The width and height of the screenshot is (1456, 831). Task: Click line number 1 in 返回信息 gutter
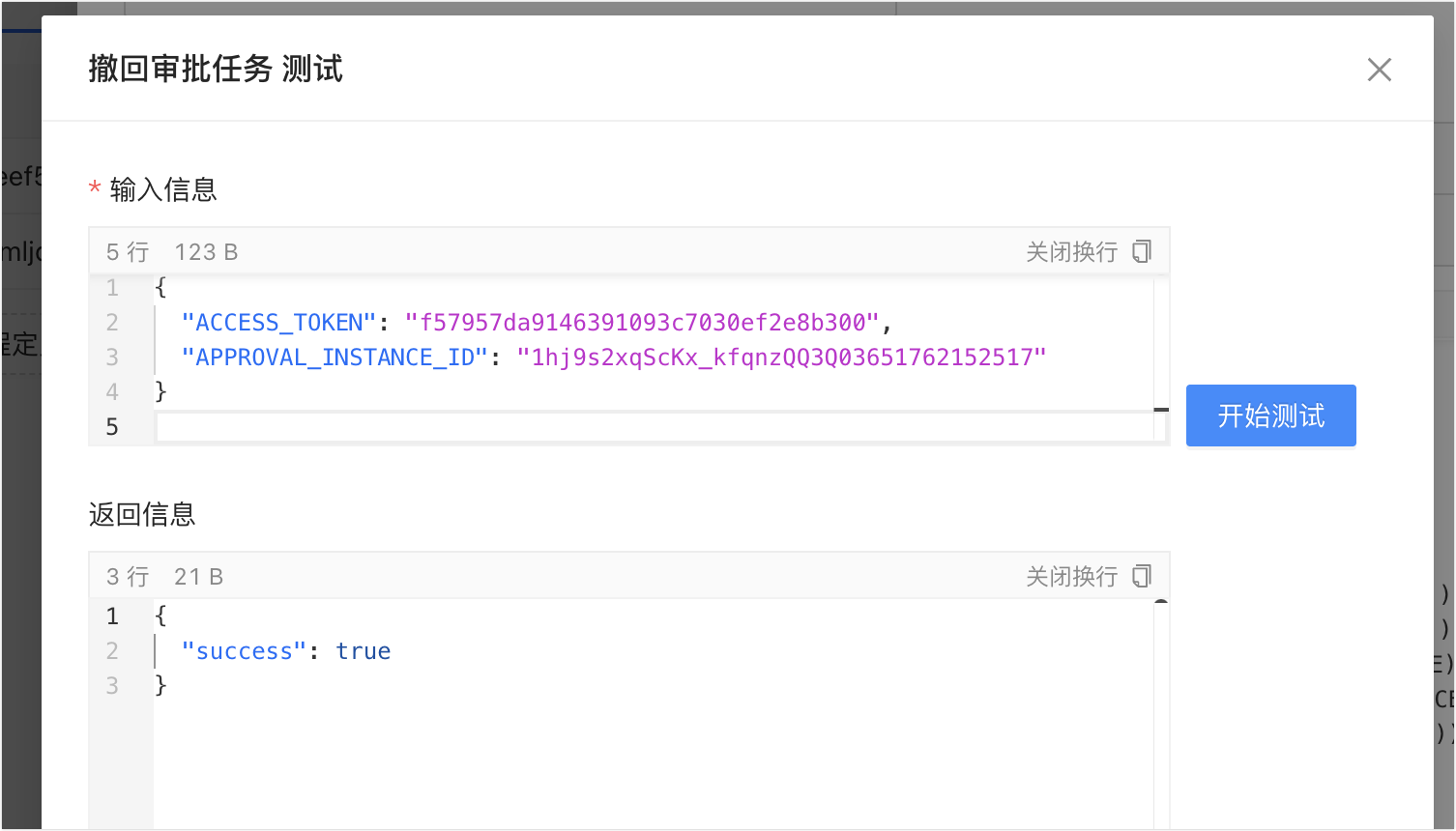click(113, 616)
